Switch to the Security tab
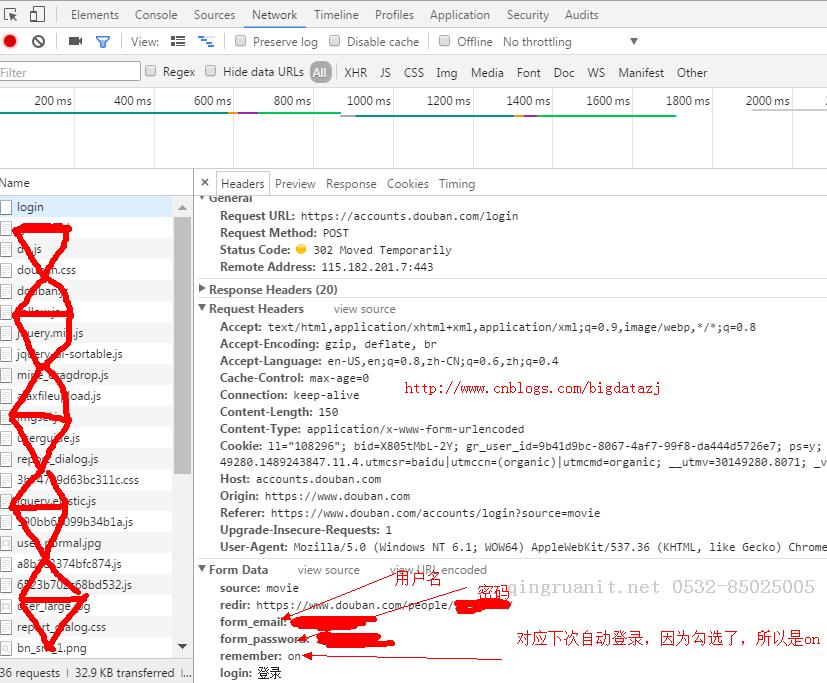This screenshot has height=683, width=827. pos(527,15)
